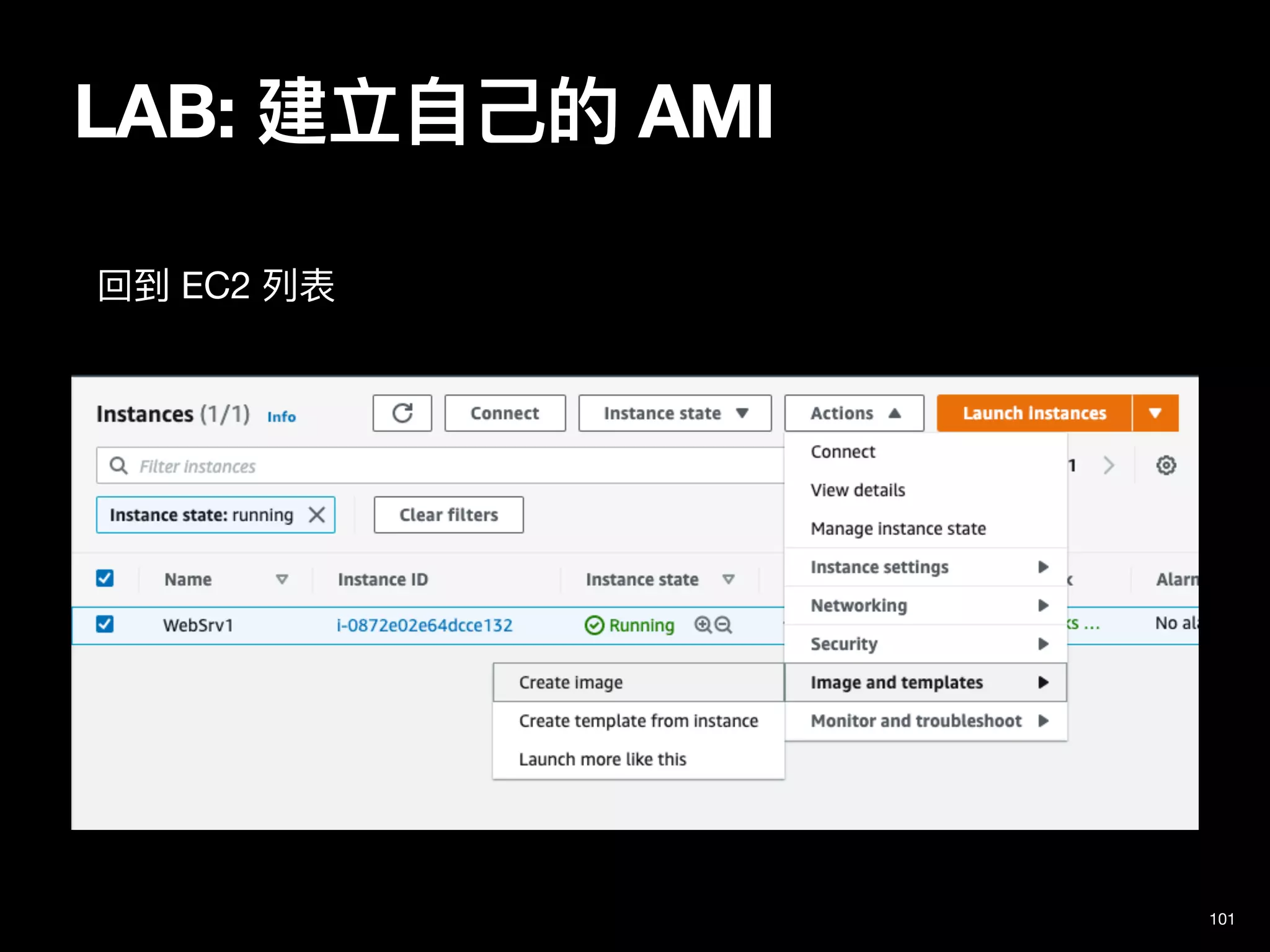The image size is (1270, 952).
Task: Expand the Instance settings submenu
Action: point(926,567)
